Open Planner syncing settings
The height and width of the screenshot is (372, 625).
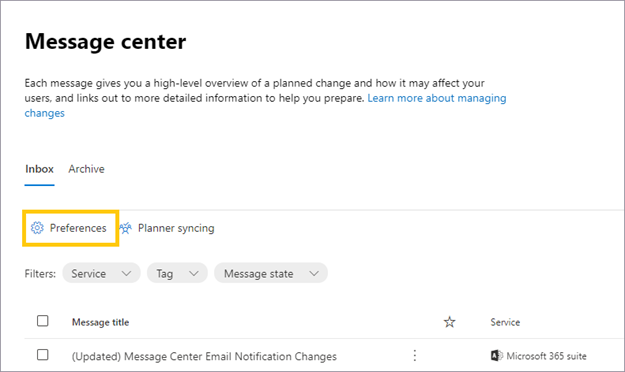click(x=167, y=228)
